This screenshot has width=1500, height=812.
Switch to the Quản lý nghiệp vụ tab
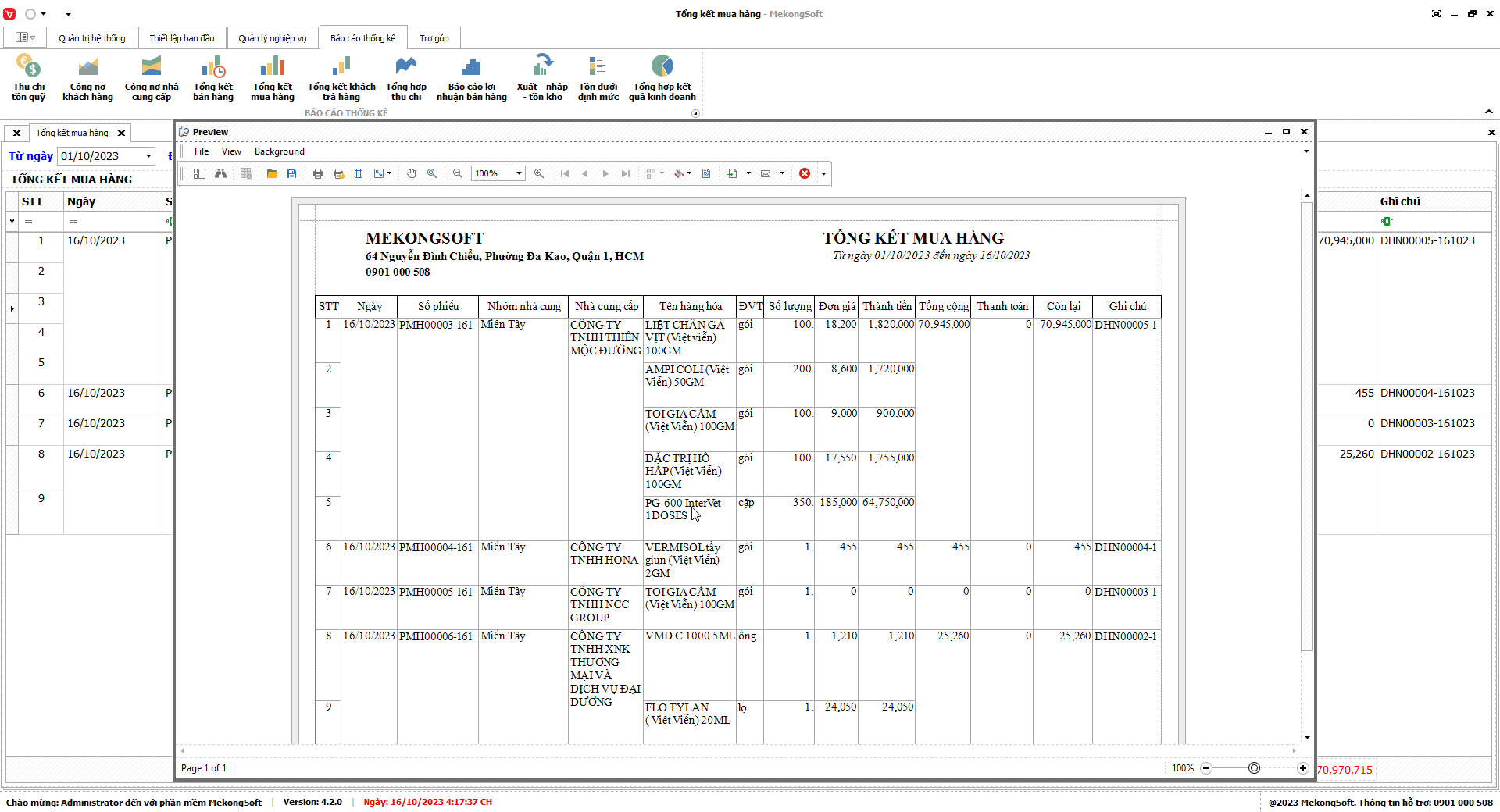pyautogui.click(x=272, y=38)
